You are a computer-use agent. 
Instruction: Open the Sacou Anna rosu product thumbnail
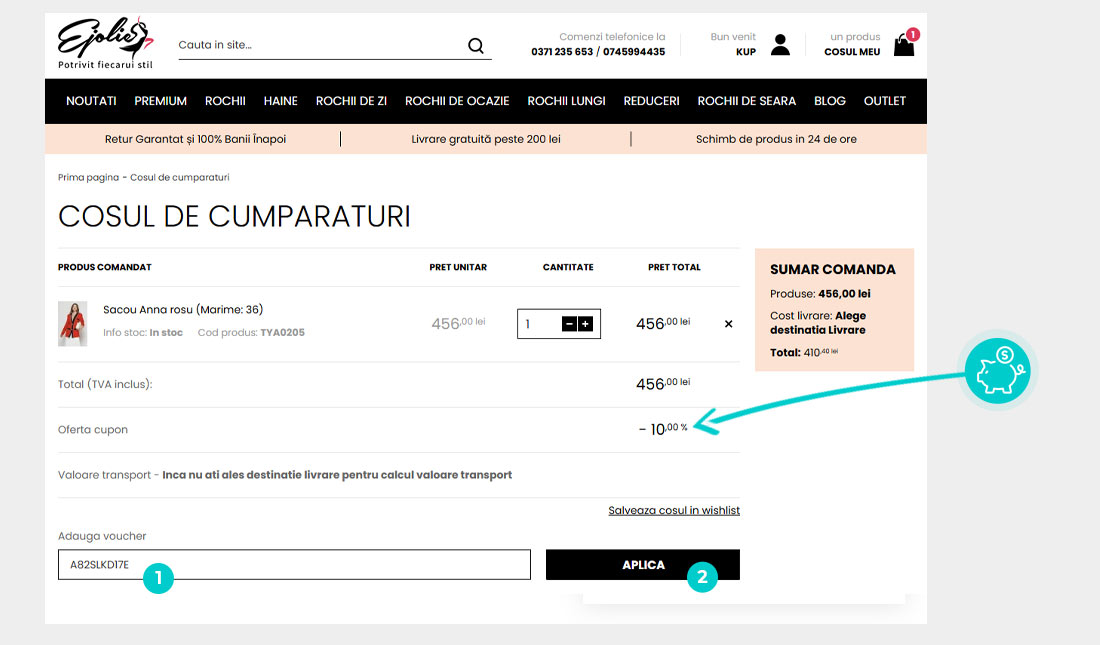(72, 323)
